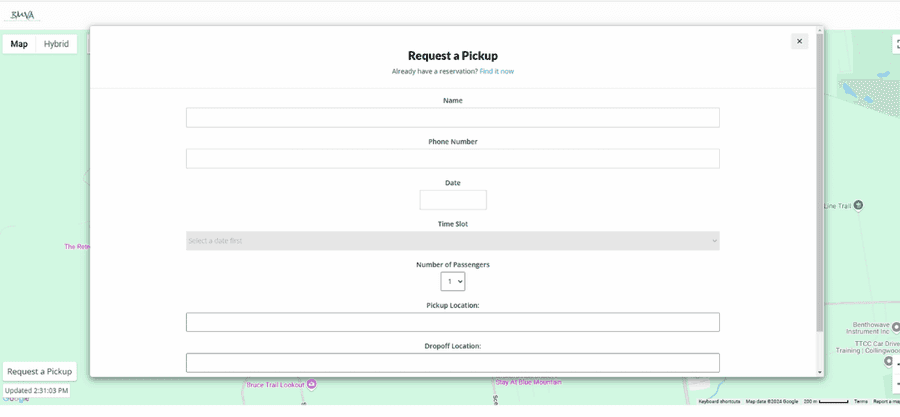Click the Pickup Location field
Viewport: 900px width, 417px height.
tap(452, 322)
